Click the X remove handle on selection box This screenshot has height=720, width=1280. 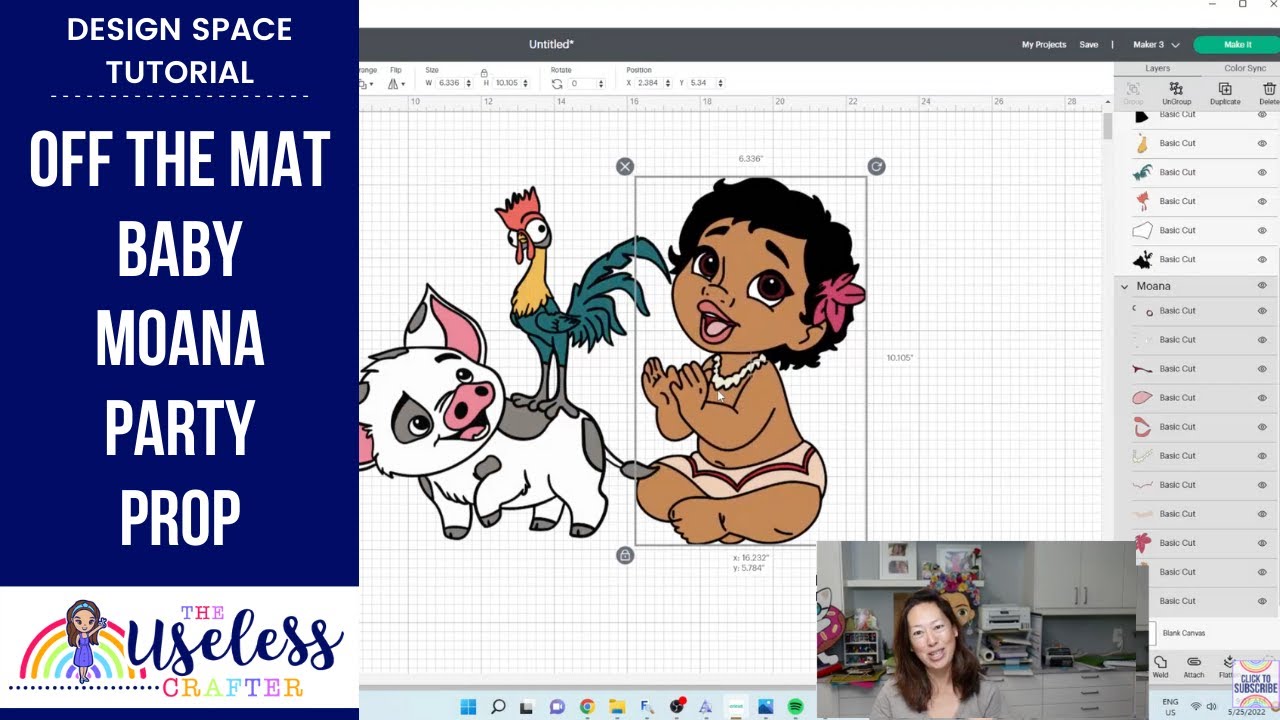click(x=625, y=167)
